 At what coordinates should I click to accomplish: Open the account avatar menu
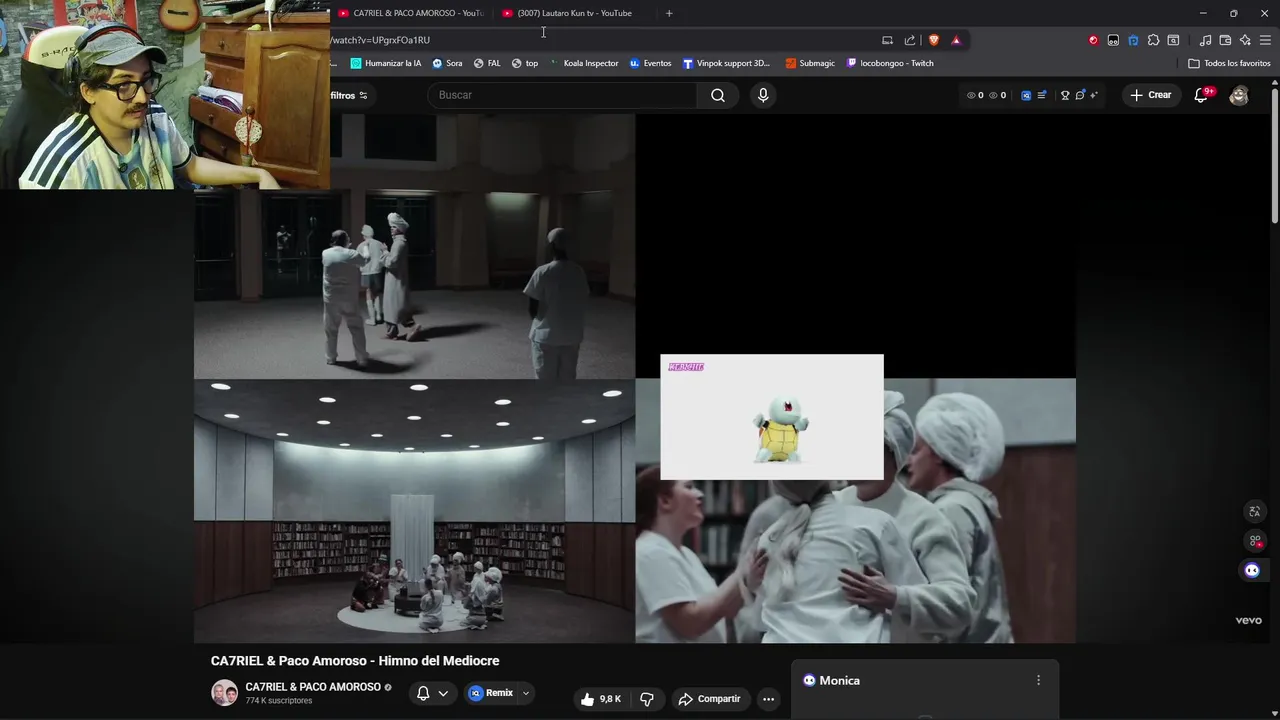(1239, 95)
